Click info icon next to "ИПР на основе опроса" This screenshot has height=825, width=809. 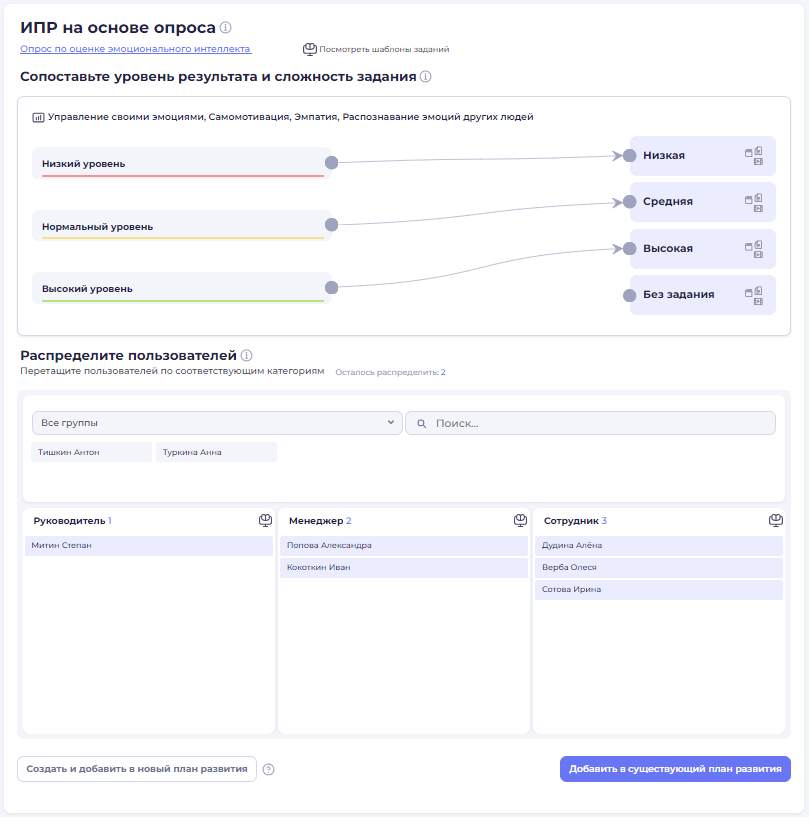coord(226,28)
